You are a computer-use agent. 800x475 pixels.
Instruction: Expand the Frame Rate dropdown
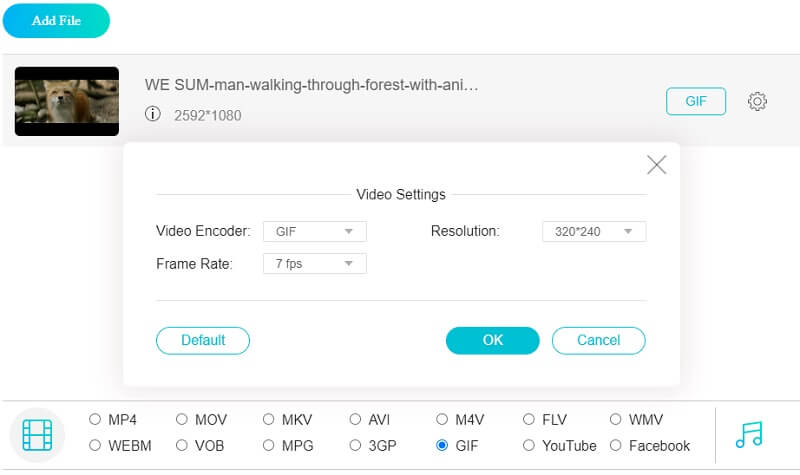[x=315, y=264]
